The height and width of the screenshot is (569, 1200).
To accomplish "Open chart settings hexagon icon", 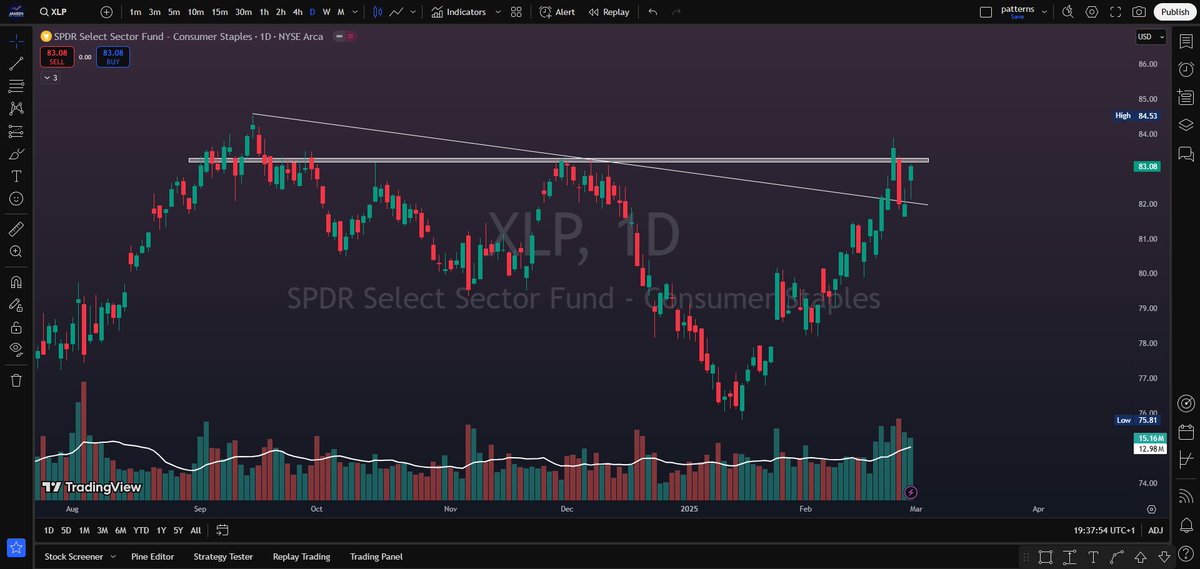I will [1092, 12].
